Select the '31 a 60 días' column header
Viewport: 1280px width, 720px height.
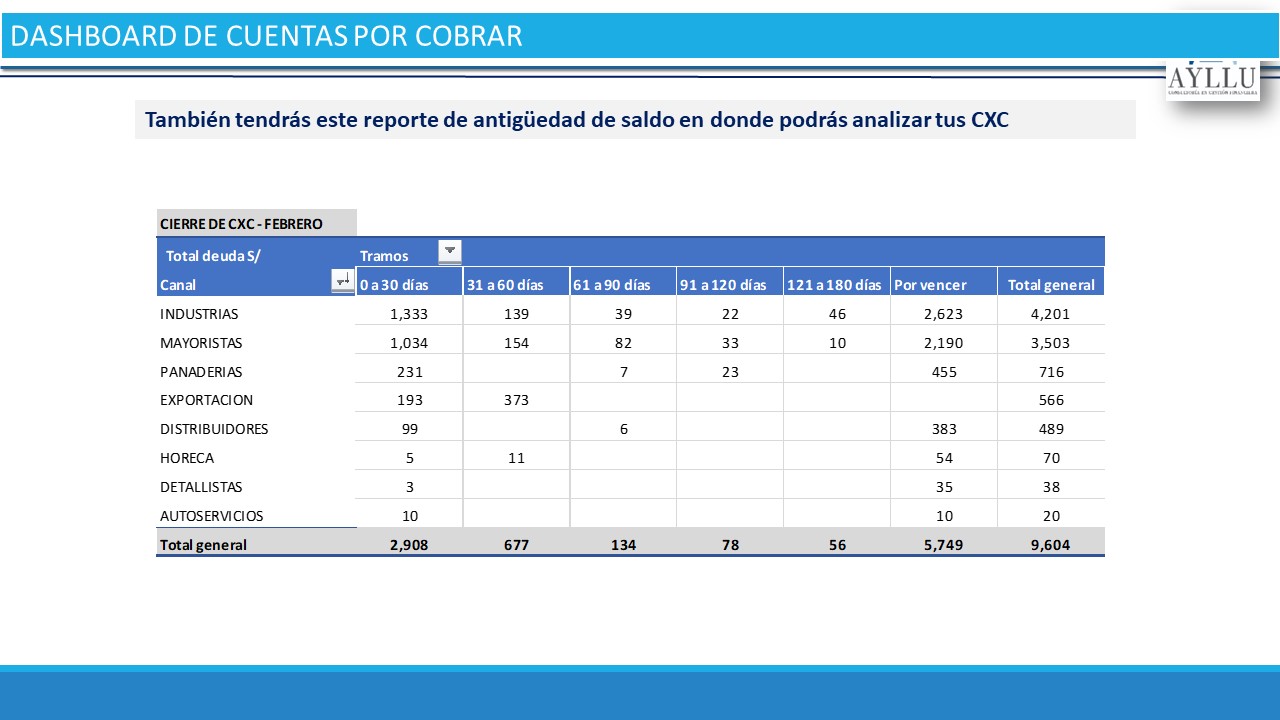coord(505,285)
